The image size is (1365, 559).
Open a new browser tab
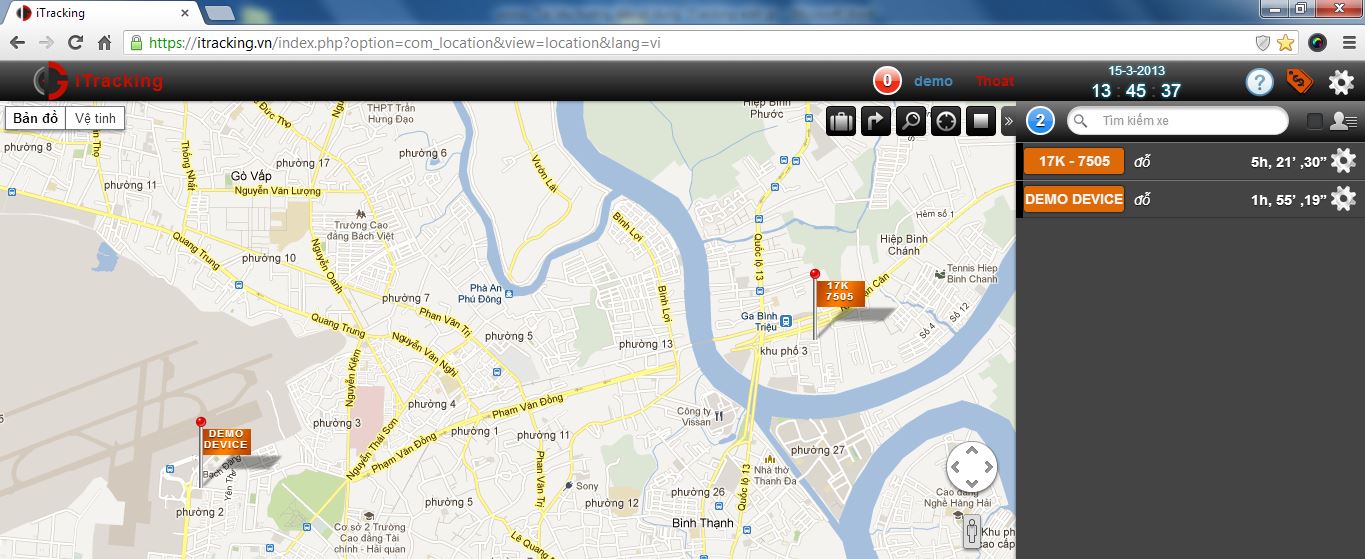220,13
